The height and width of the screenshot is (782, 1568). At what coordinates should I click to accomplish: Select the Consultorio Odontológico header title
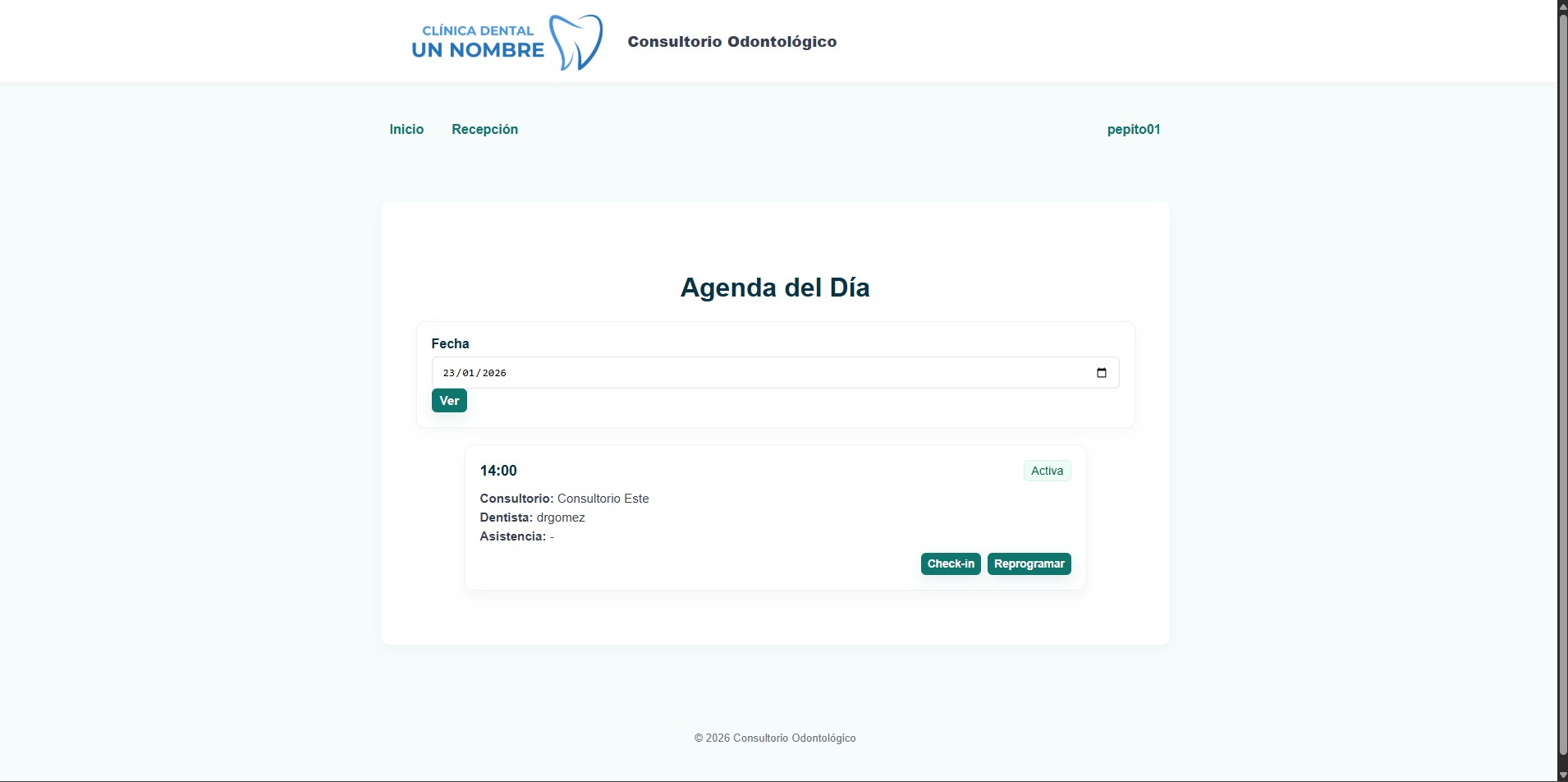coord(731,41)
